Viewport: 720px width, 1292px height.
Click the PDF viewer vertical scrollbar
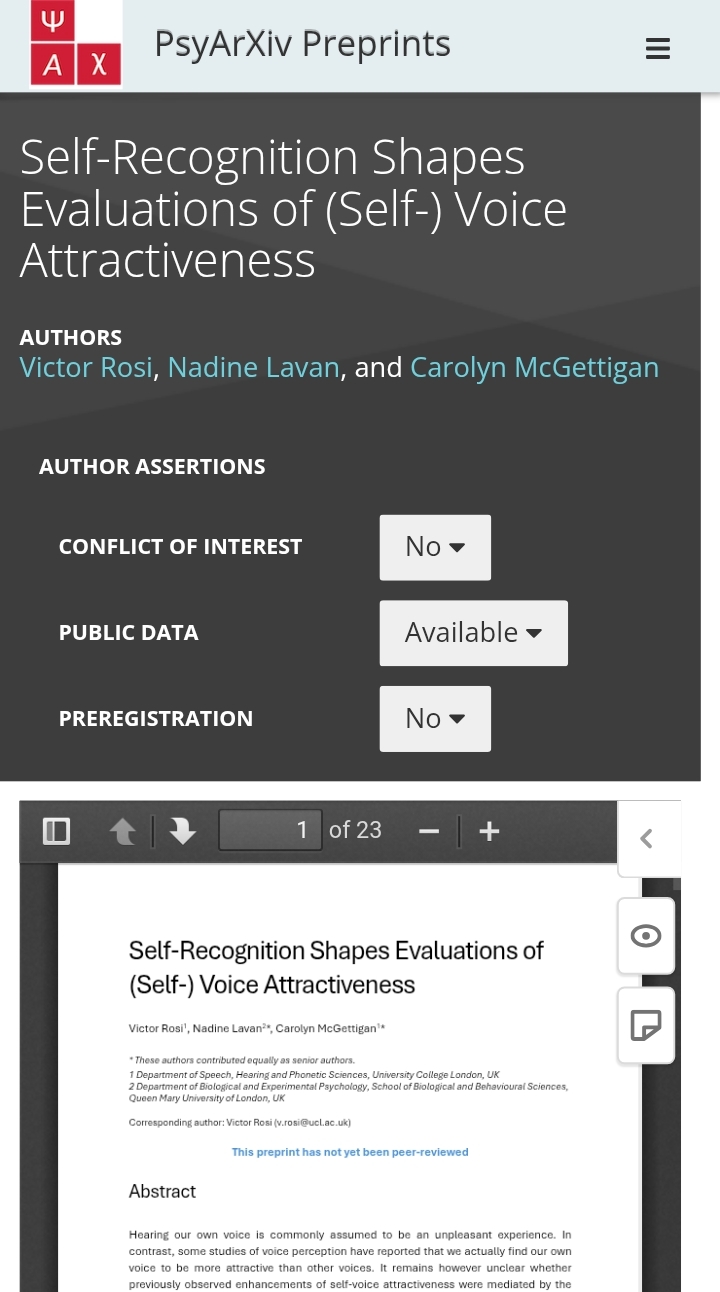676,885
